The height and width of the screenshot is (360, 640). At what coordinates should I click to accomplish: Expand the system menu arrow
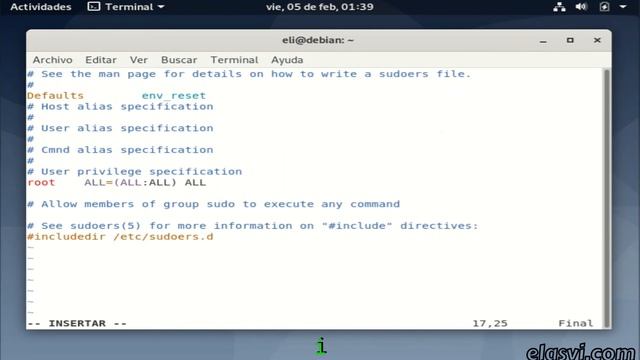623,7
